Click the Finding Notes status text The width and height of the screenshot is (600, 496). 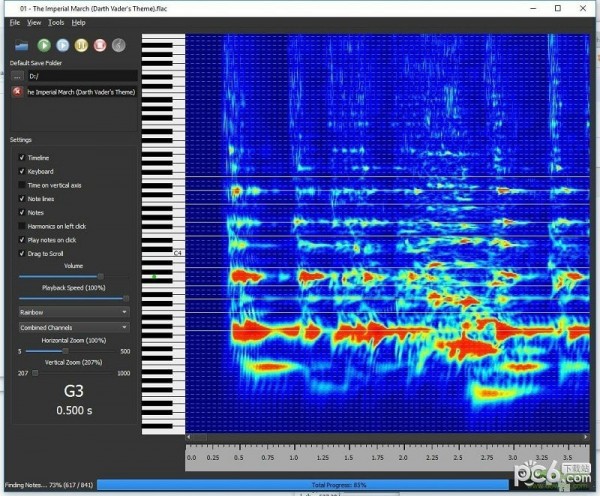[49, 485]
